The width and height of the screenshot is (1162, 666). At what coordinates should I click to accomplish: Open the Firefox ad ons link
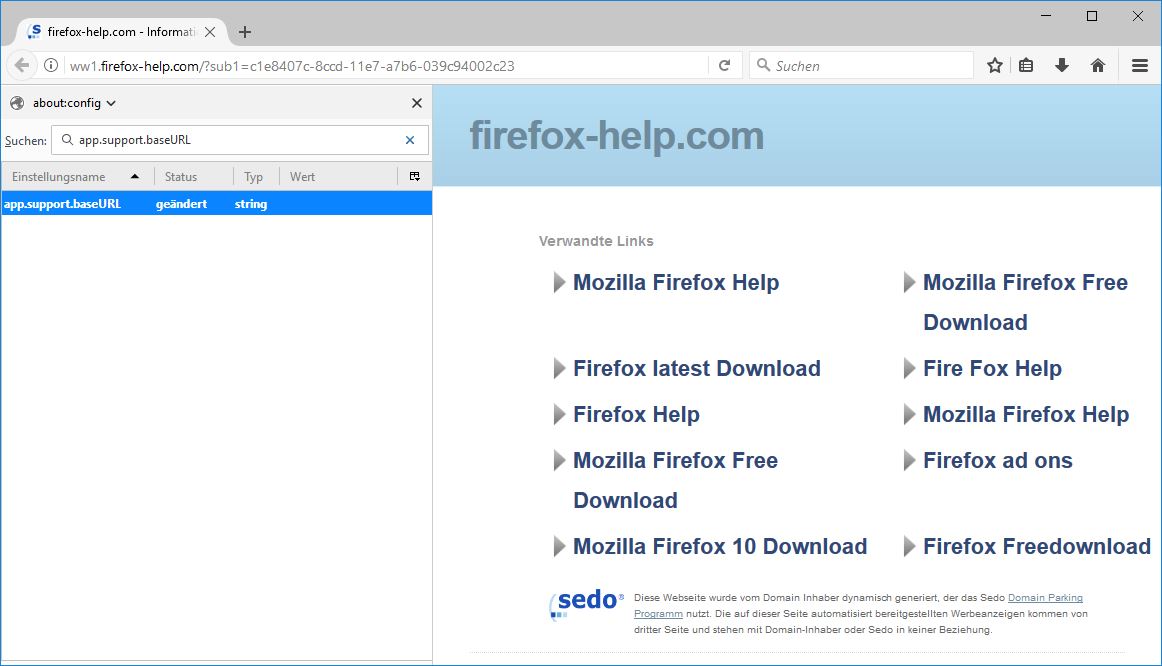[997, 460]
